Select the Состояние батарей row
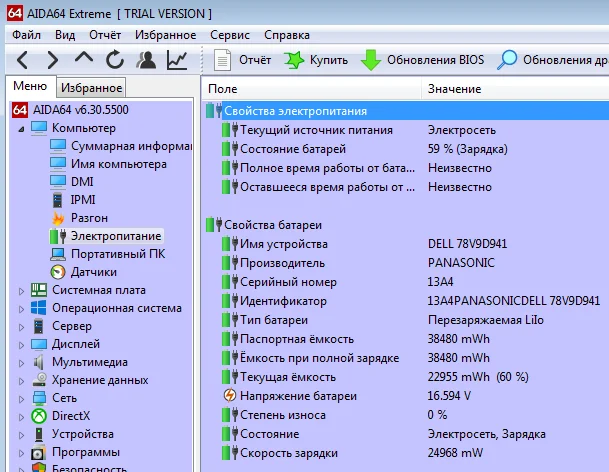 coord(406,149)
